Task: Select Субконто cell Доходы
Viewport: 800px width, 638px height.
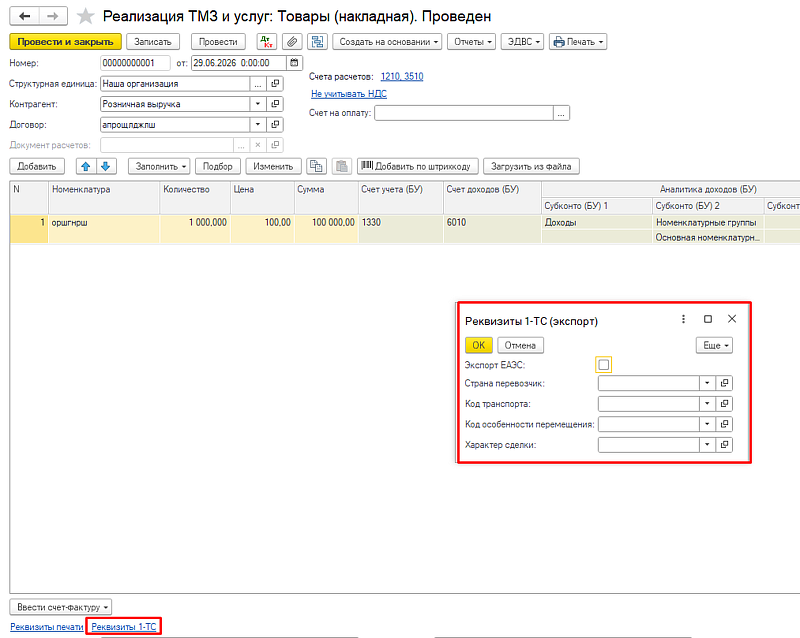Action: tap(597, 223)
